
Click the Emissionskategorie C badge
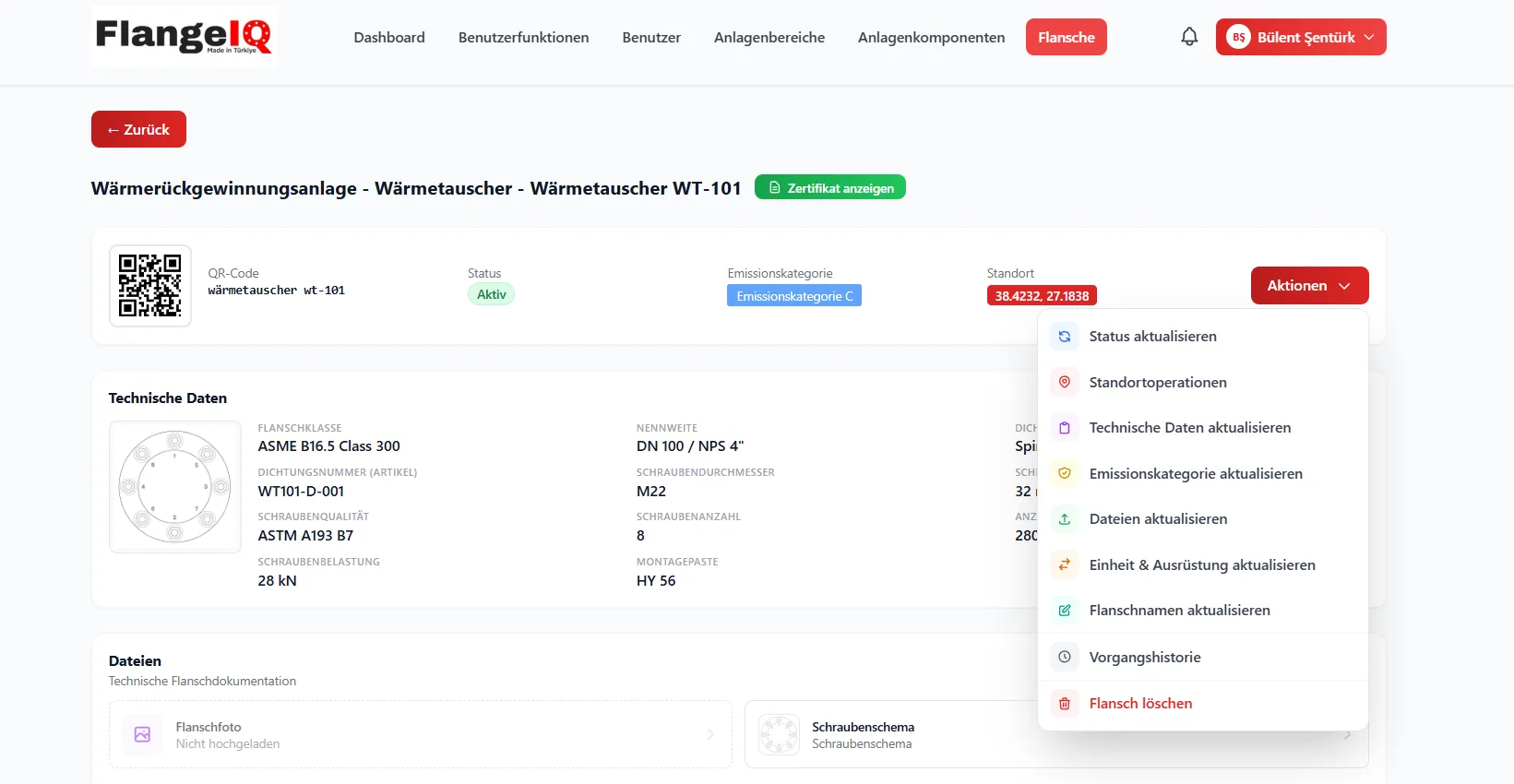click(794, 296)
